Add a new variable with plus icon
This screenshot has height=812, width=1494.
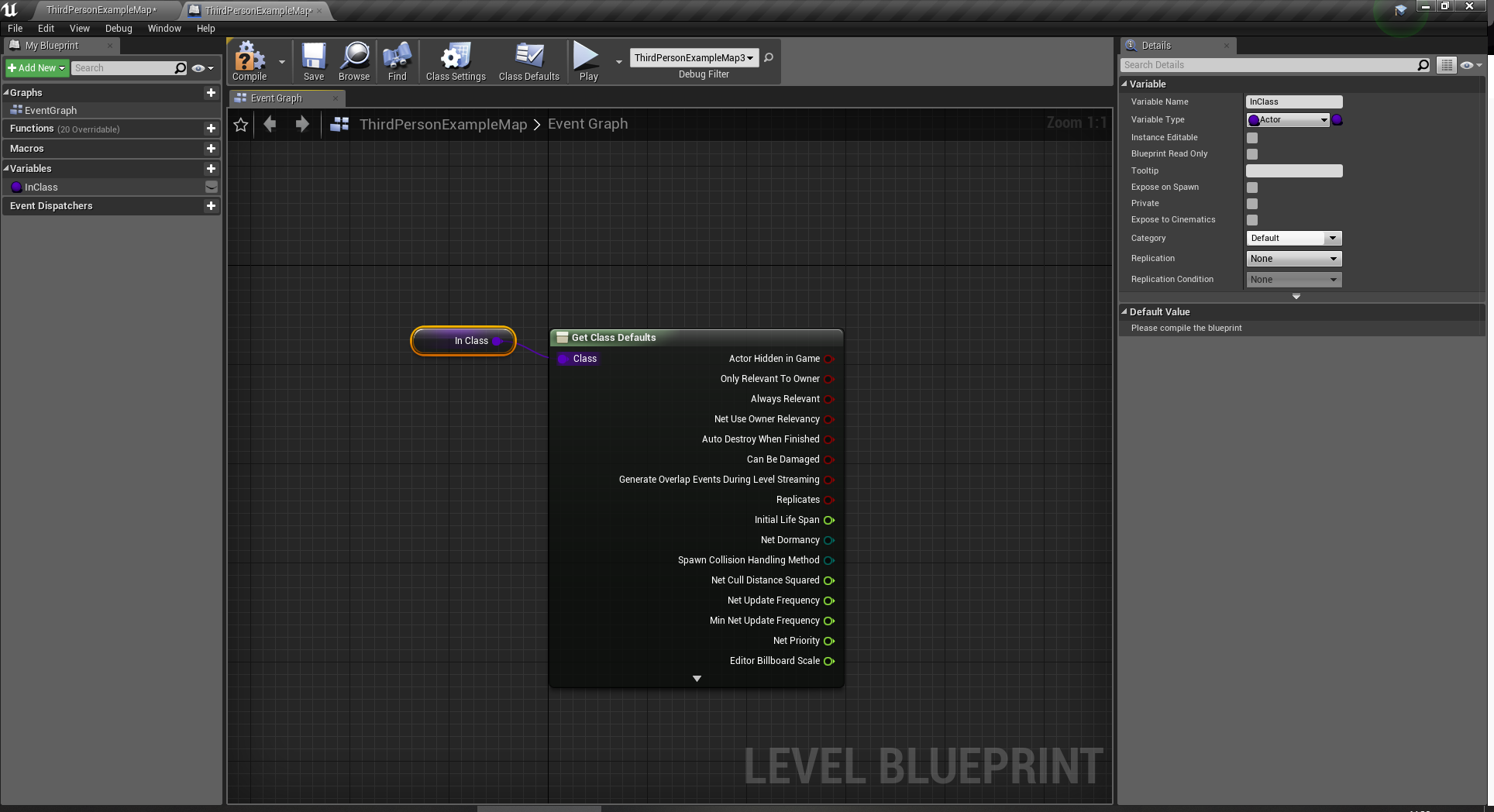[x=211, y=168]
